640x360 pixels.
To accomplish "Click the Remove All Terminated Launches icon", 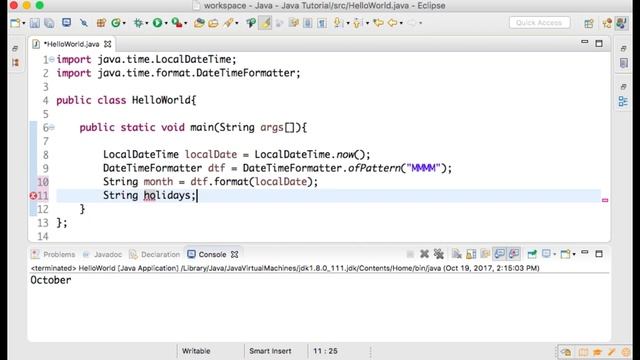I will (439, 254).
